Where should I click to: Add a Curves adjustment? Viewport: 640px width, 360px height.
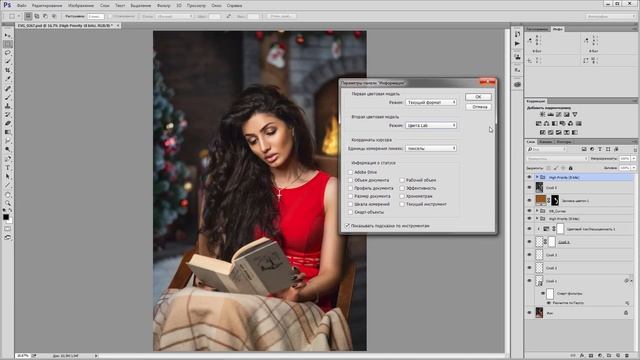(558, 114)
